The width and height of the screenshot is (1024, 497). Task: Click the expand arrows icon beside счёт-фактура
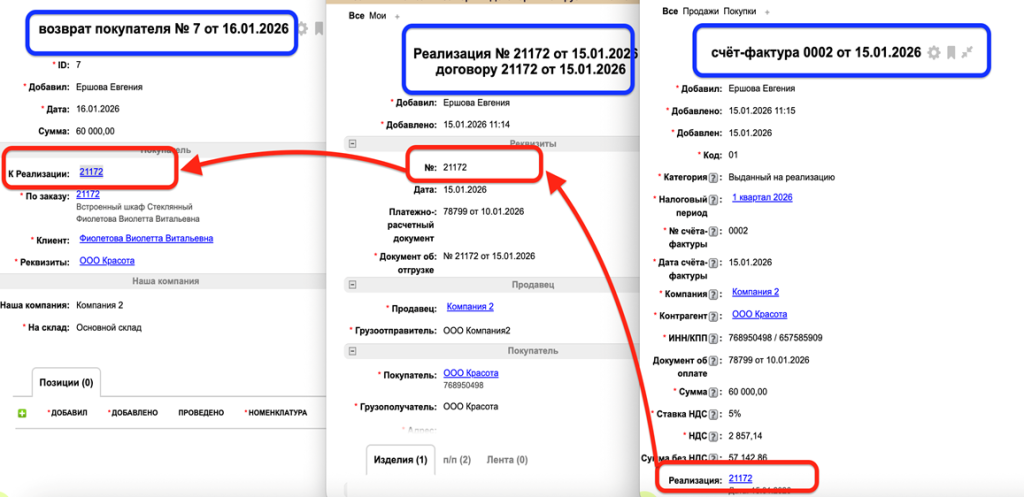point(967,52)
